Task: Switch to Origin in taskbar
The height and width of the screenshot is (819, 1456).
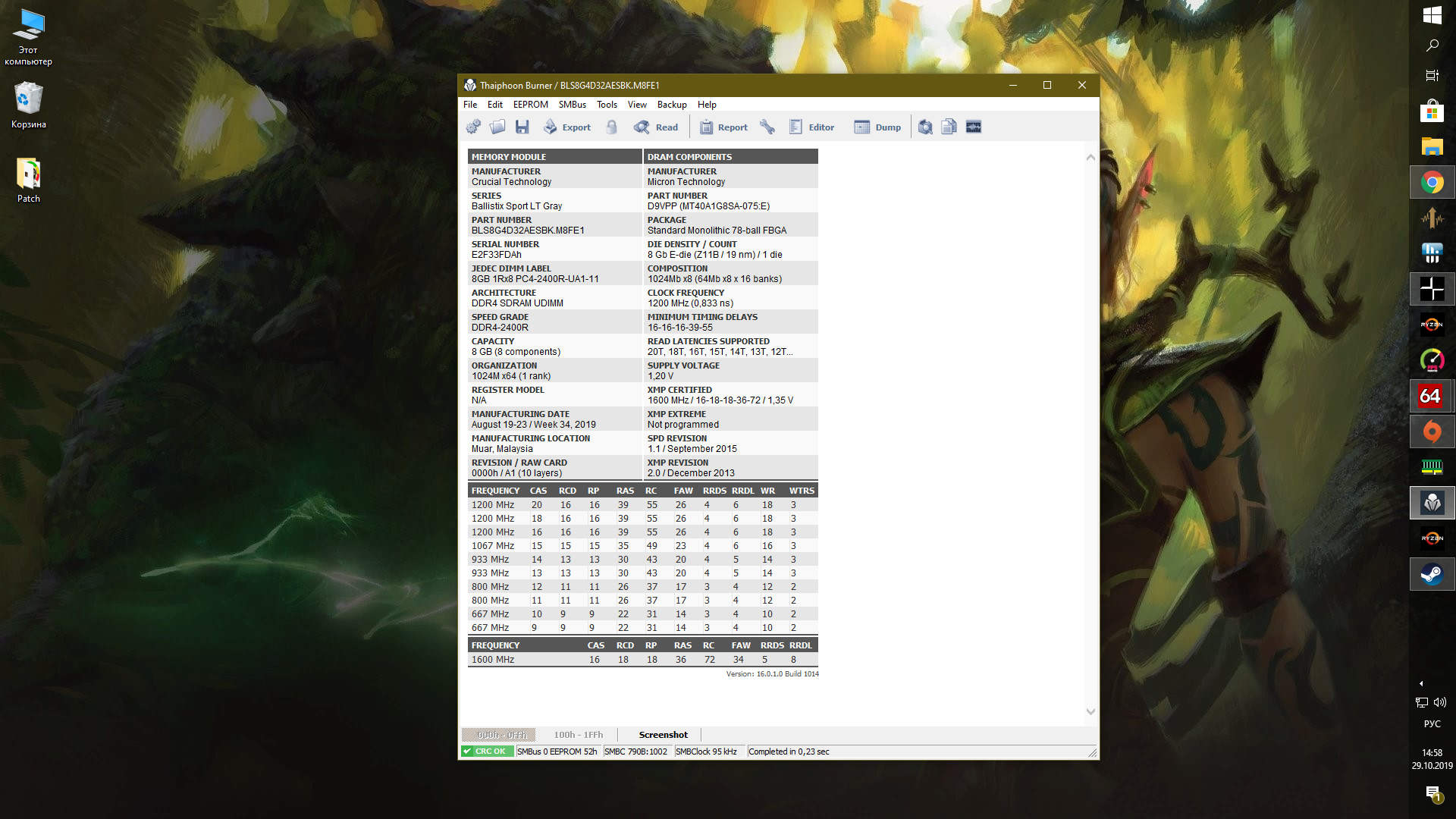Action: pos(1432,431)
